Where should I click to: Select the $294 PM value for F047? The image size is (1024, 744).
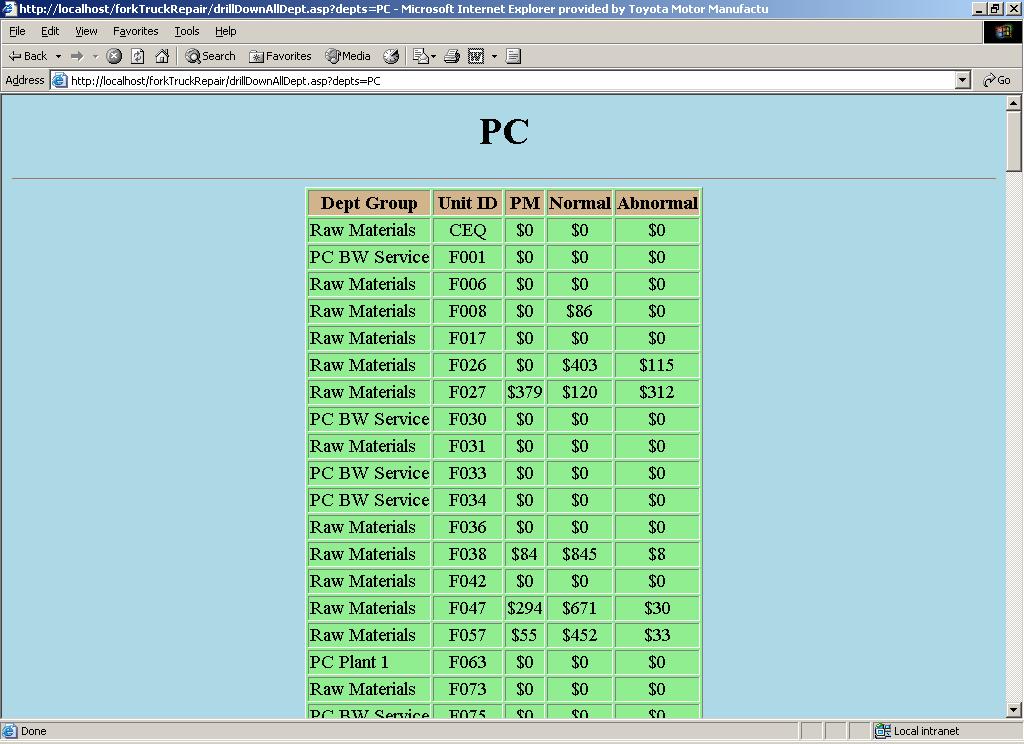click(x=525, y=608)
